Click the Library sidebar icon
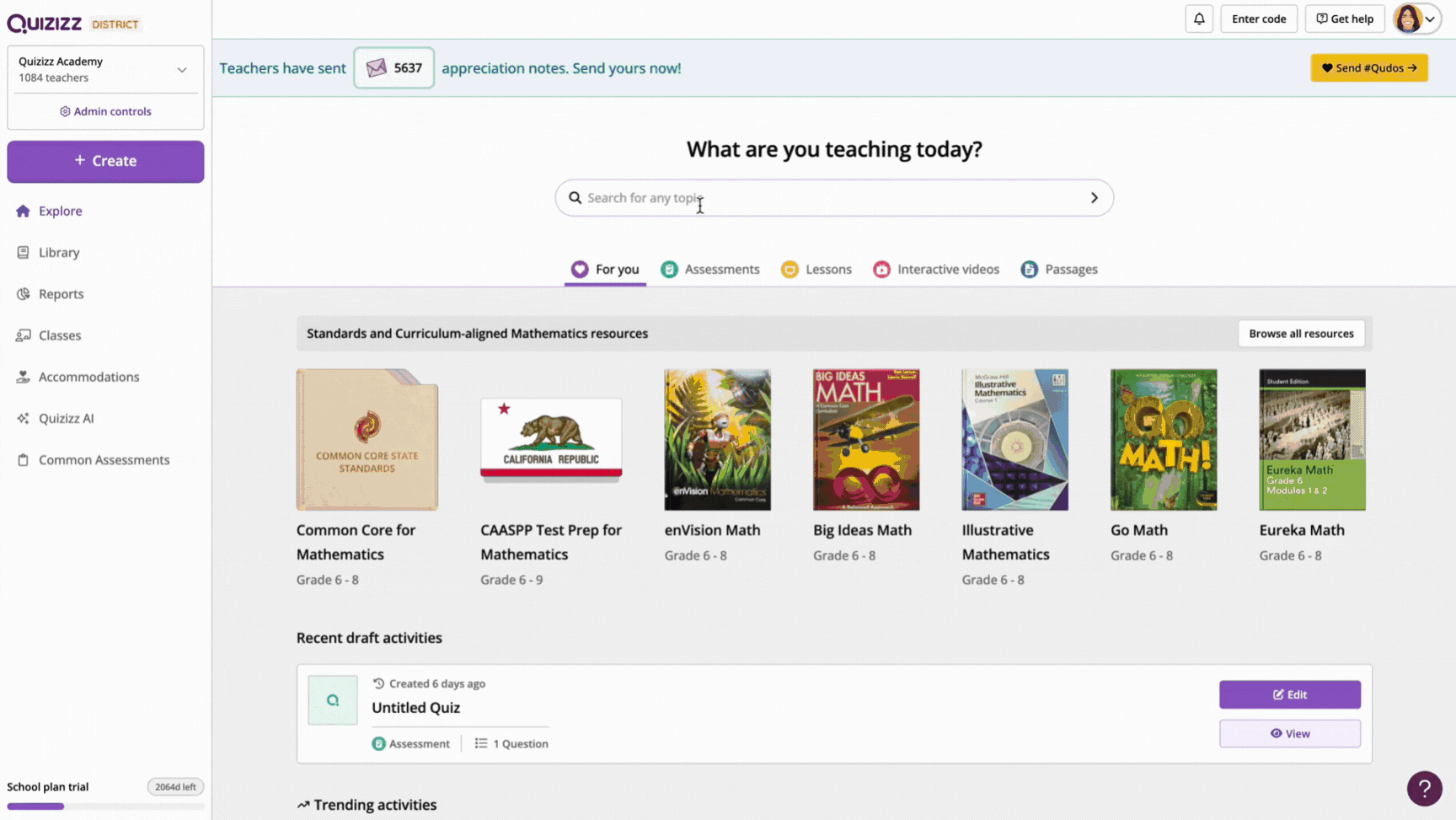This screenshot has height=820, width=1456. click(23, 252)
